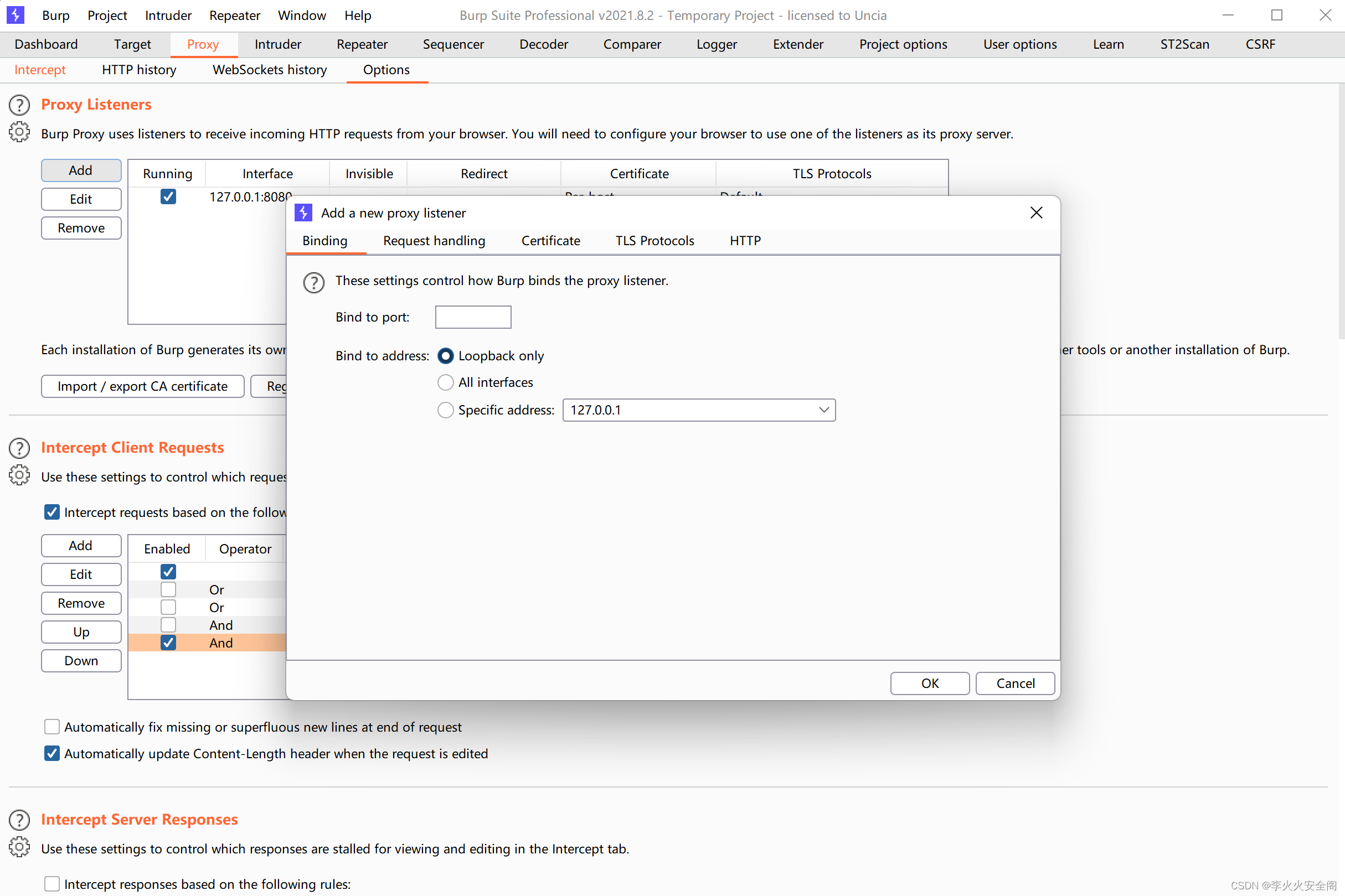Click Burp icon in dialog title bar
1345x896 pixels.
[x=303, y=213]
